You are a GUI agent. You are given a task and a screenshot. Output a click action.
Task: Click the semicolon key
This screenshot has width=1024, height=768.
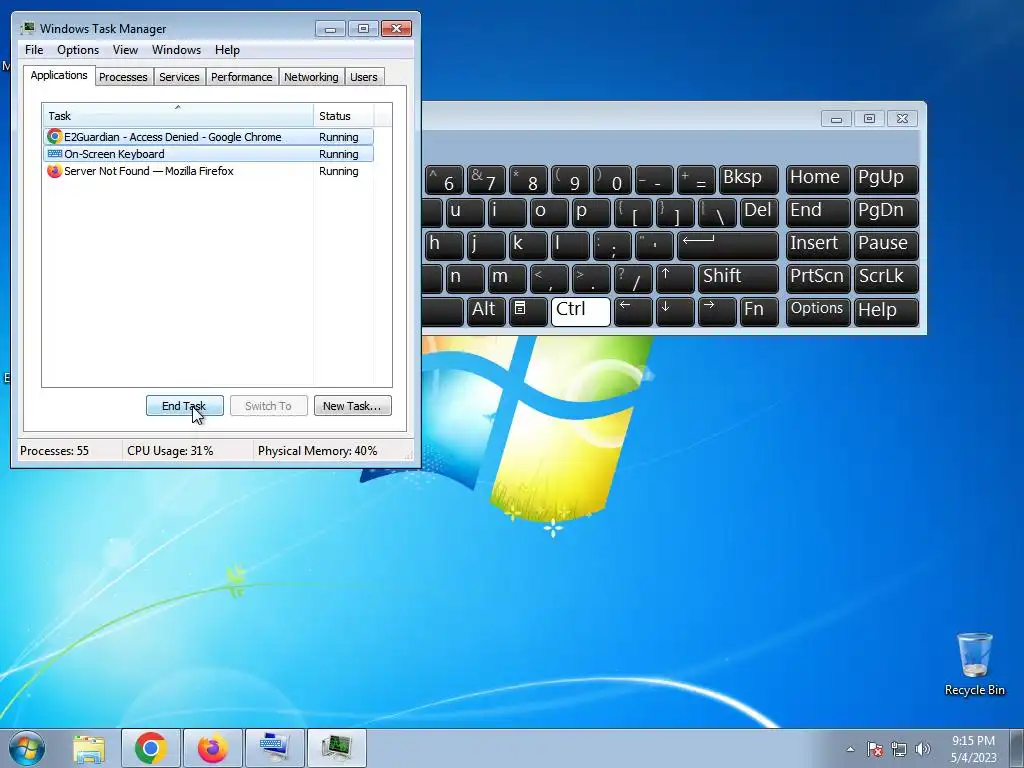coord(612,246)
